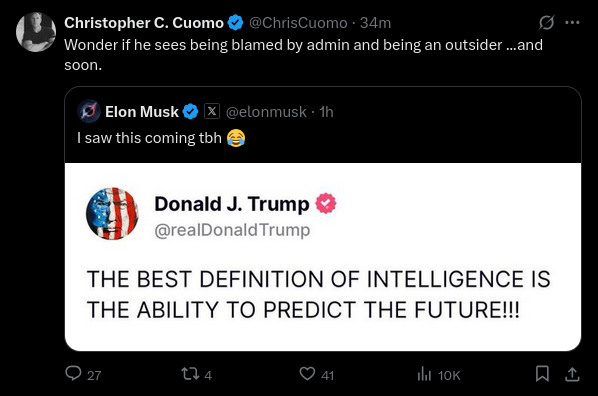Click Chris Cuomo's blue verified badge
Screen dimensions: 598x396
pyautogui.click(x=235, y=23)
